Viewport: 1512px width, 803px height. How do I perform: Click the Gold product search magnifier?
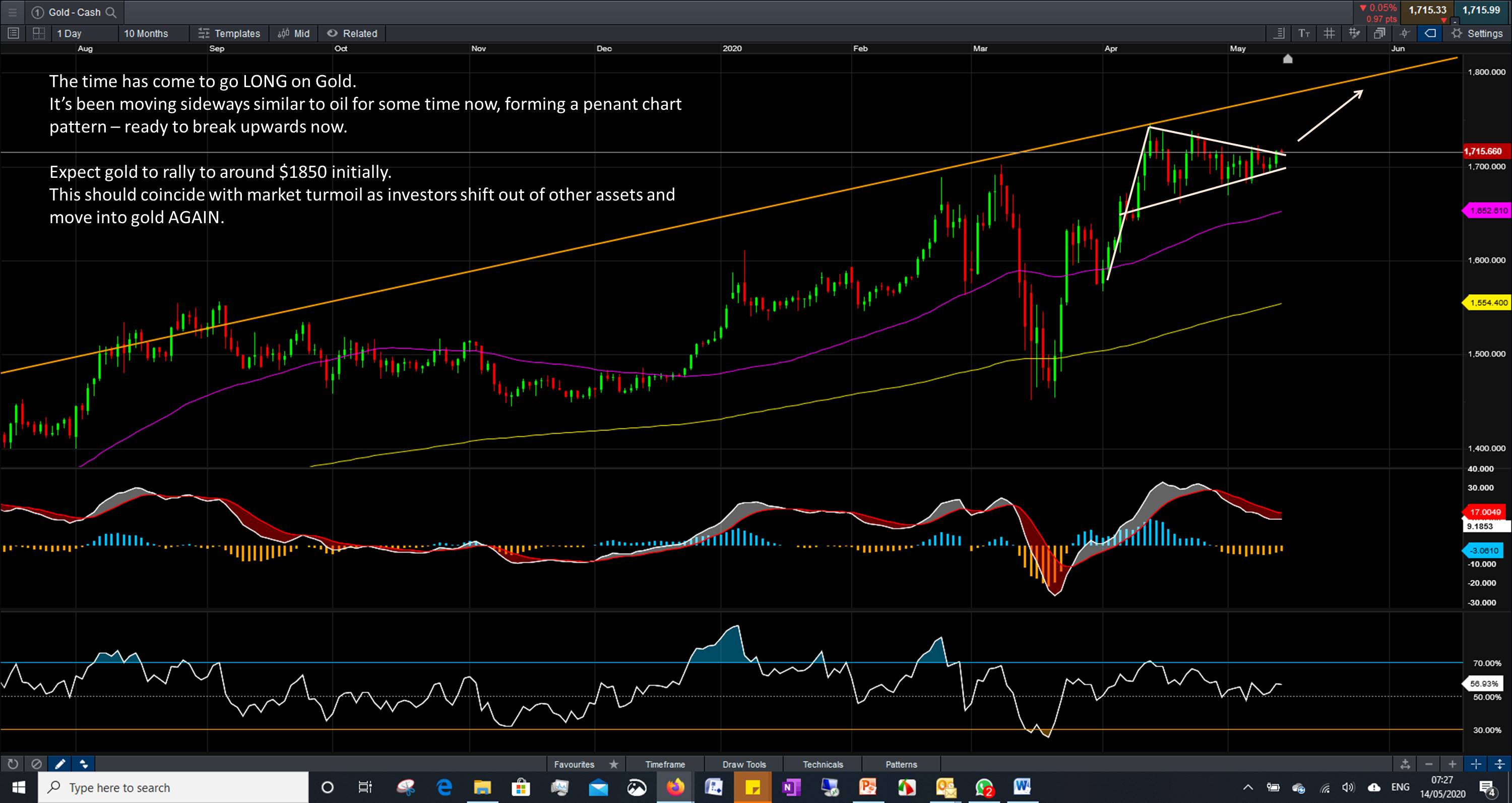pos(110,12)
